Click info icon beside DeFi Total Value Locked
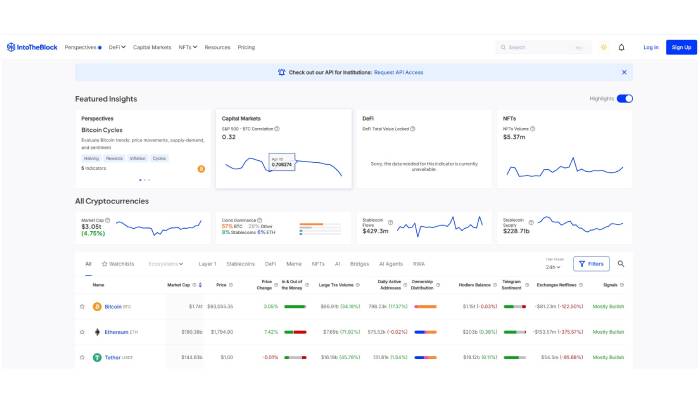Screen dimensions: 700x400 (x=412, y=129)
